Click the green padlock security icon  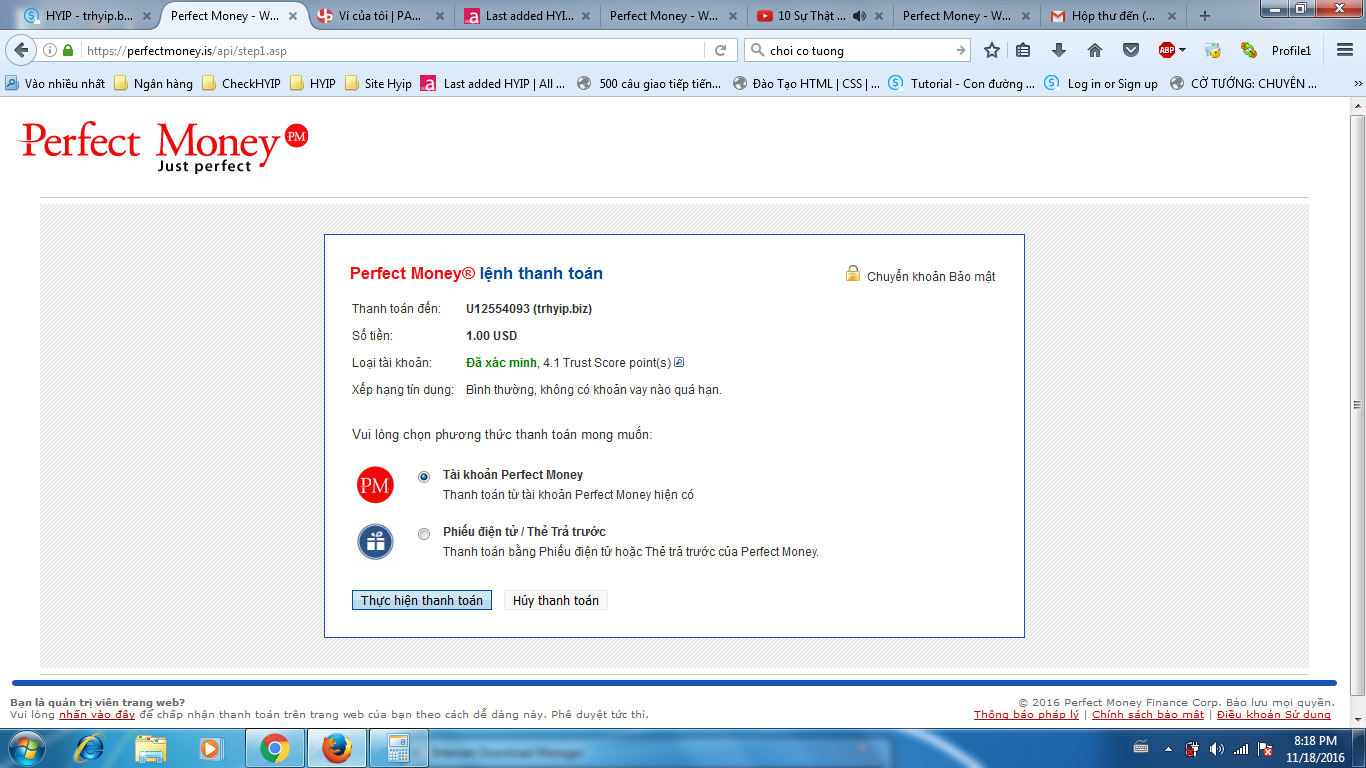click(68, 51)
